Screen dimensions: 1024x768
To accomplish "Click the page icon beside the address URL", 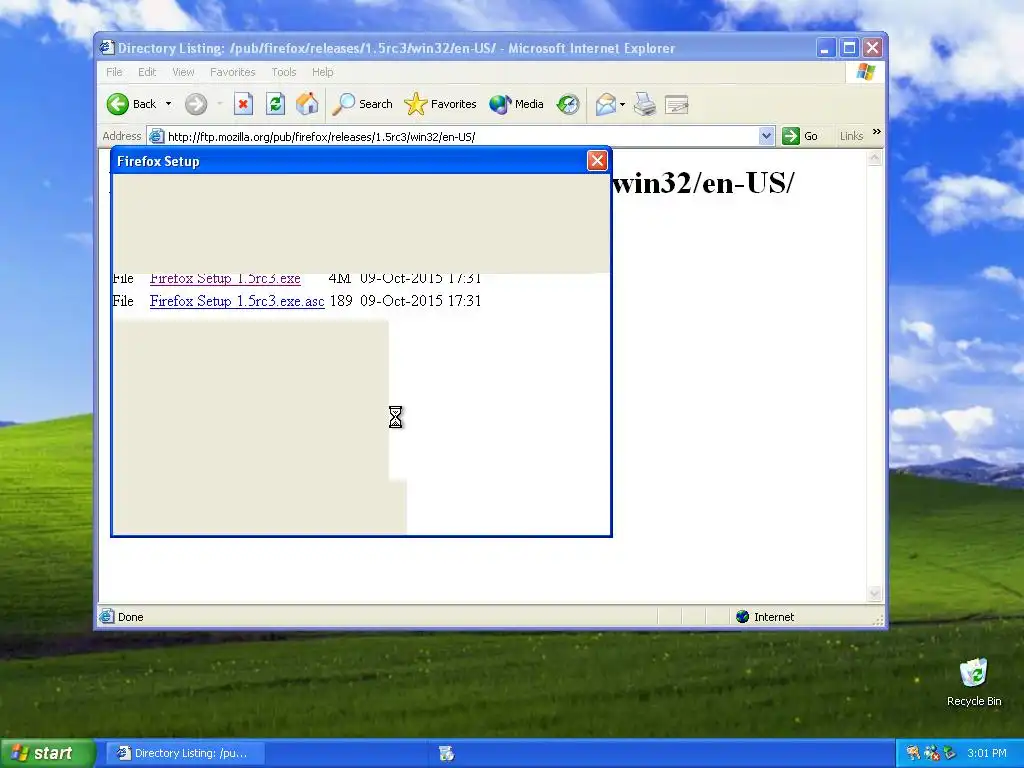I will (156, 136).
